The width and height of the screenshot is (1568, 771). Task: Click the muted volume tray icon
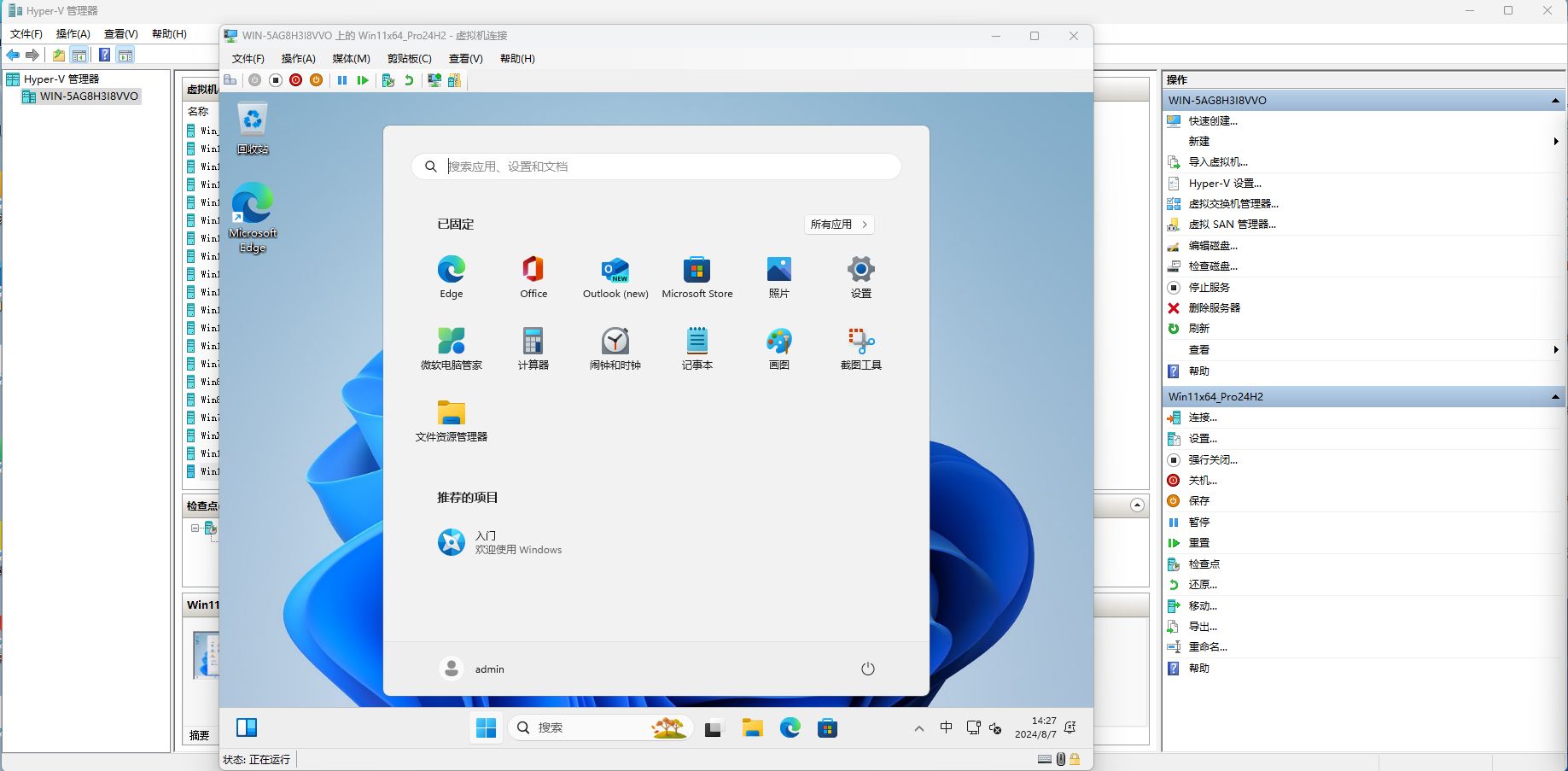click(x=995, y=728)
